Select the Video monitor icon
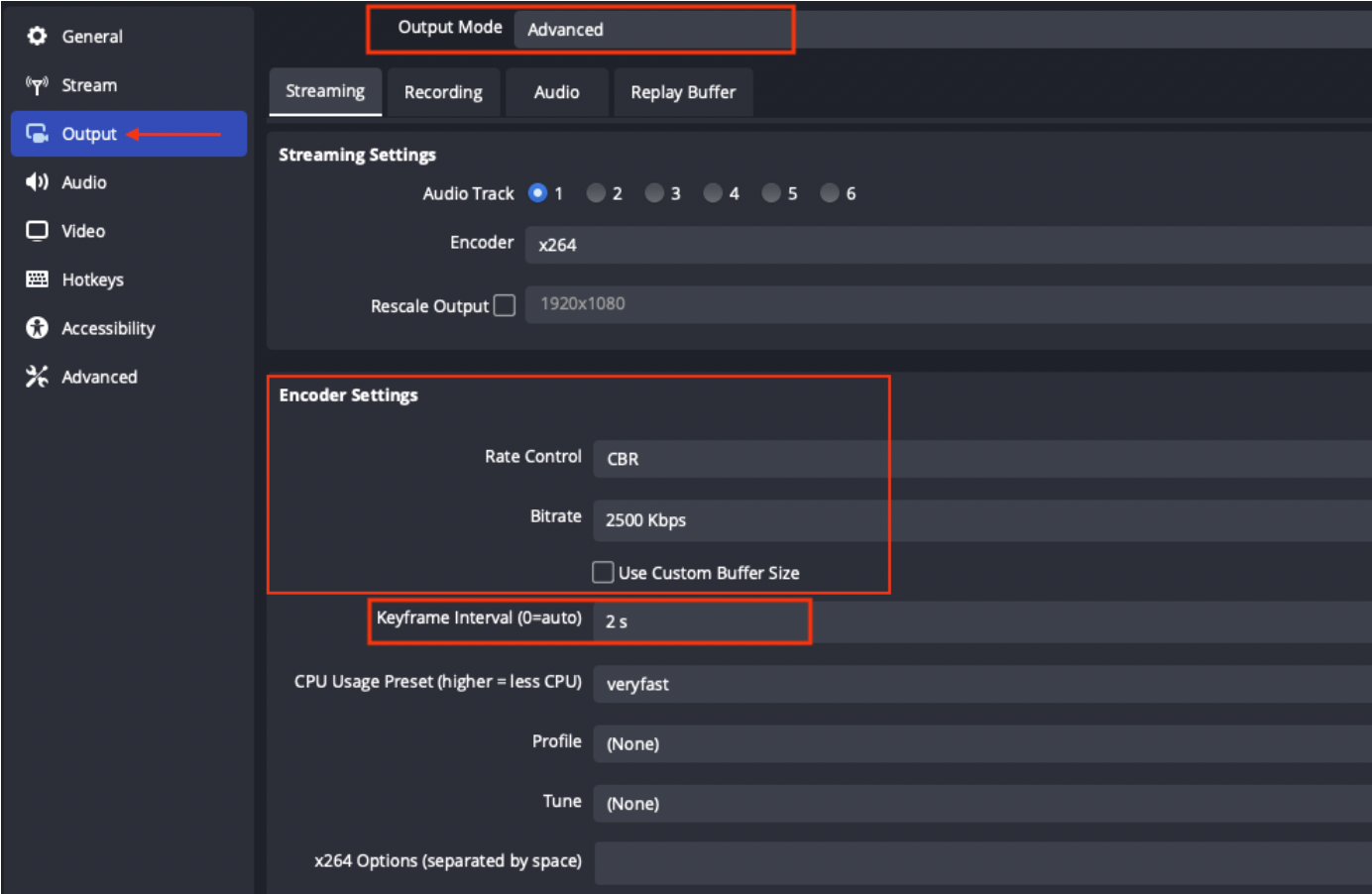Viewport: 1372px width, 894px height. [x=37, y=230]
